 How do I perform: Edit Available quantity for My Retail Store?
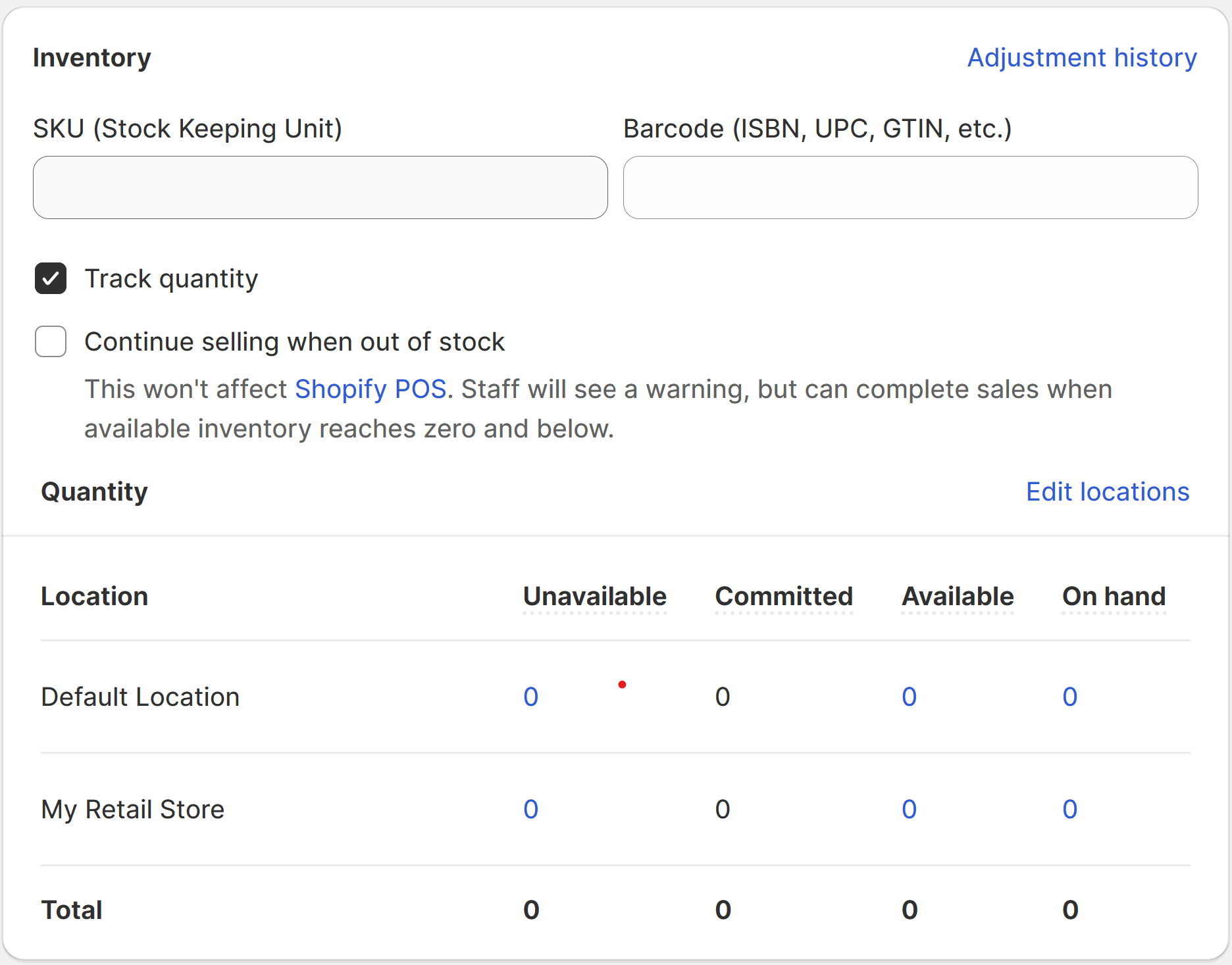[x=909, y=810]
